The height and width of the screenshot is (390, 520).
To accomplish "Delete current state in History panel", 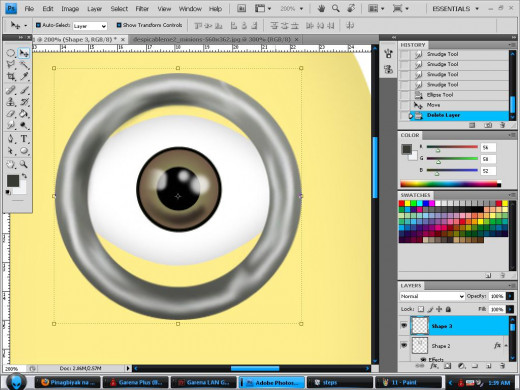I will click(502, 125).
